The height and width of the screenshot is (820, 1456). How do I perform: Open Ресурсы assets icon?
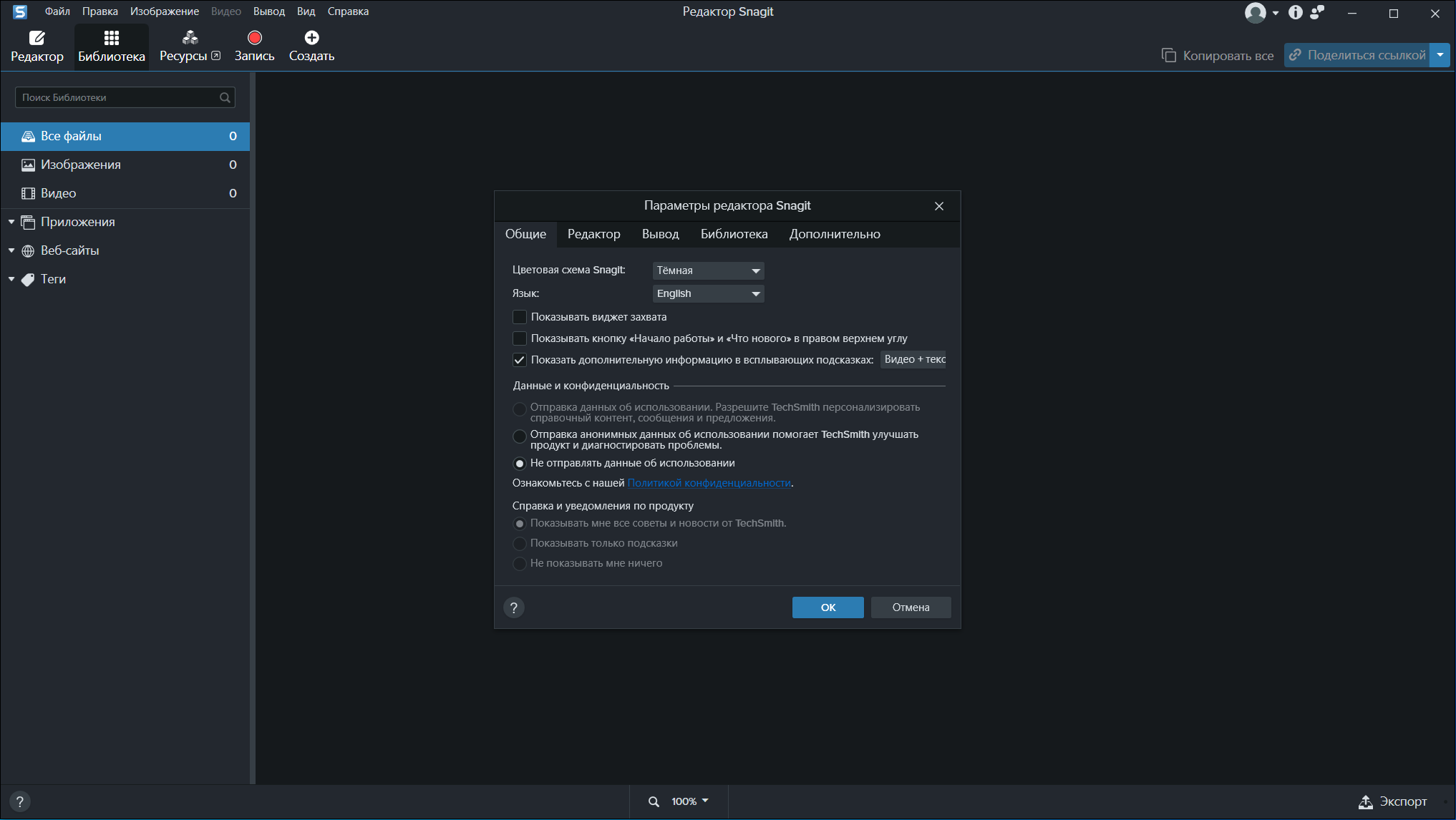pyautogui.click(x=190, y=38)
